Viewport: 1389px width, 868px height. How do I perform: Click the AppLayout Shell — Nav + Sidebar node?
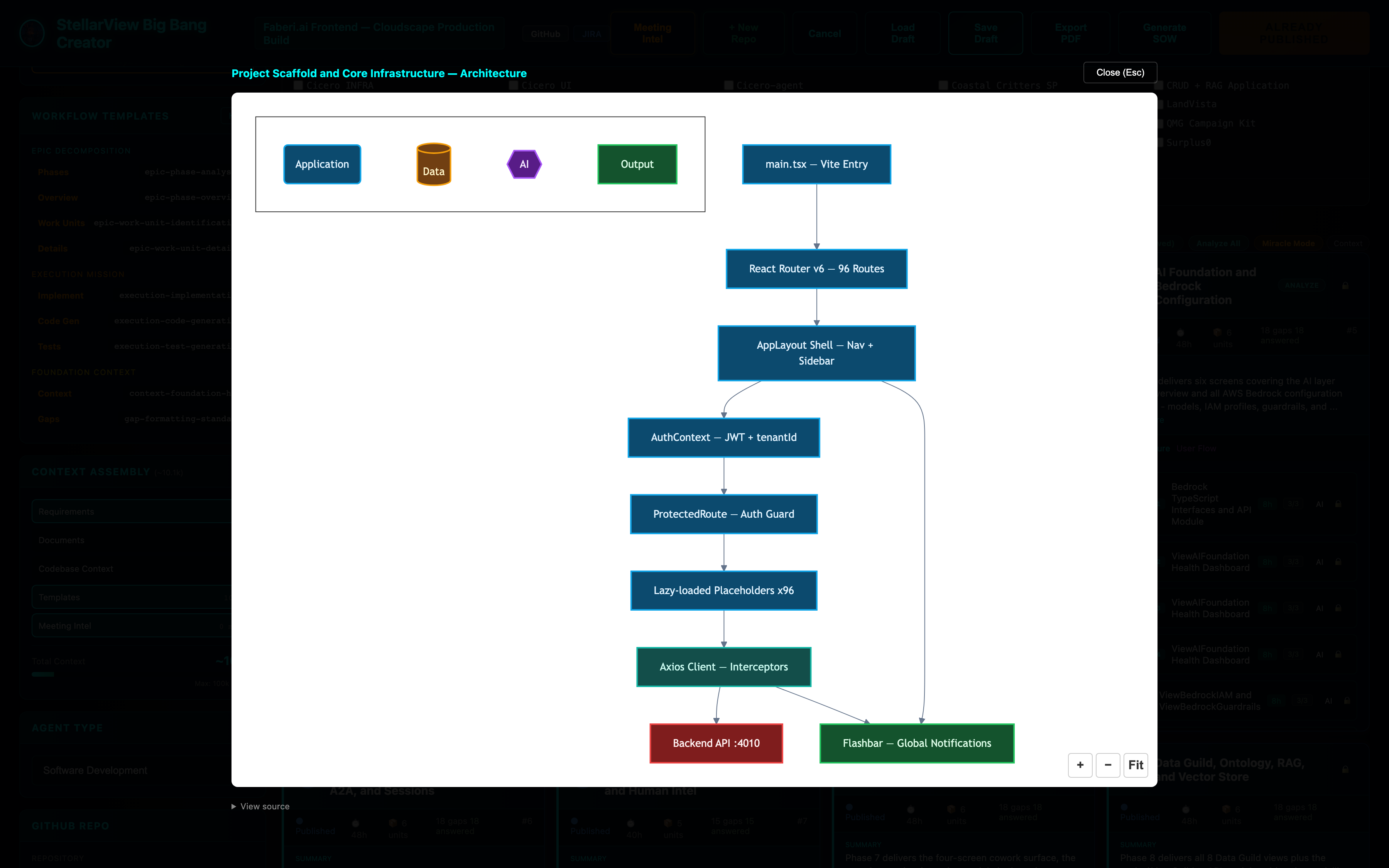(x=816, y=353)
